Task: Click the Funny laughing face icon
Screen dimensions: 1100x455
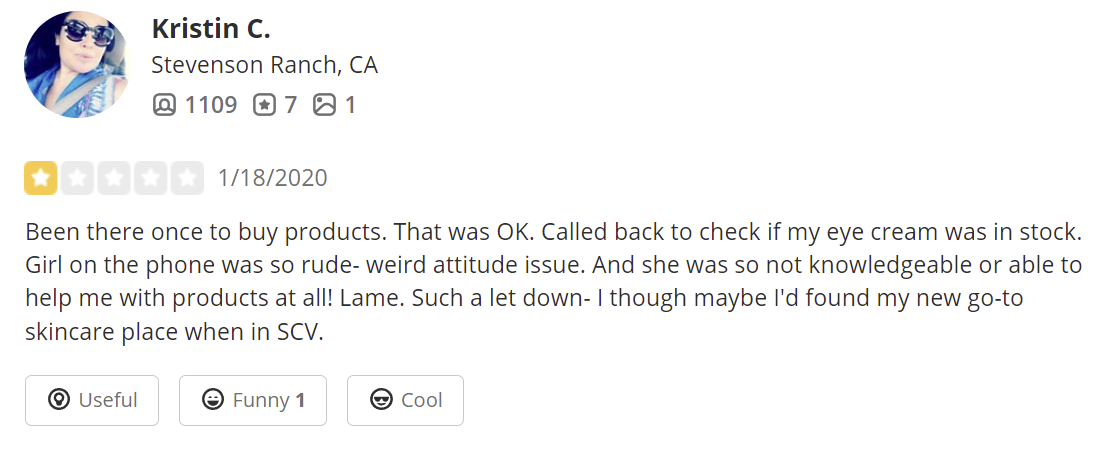Action: pos(212,400)
